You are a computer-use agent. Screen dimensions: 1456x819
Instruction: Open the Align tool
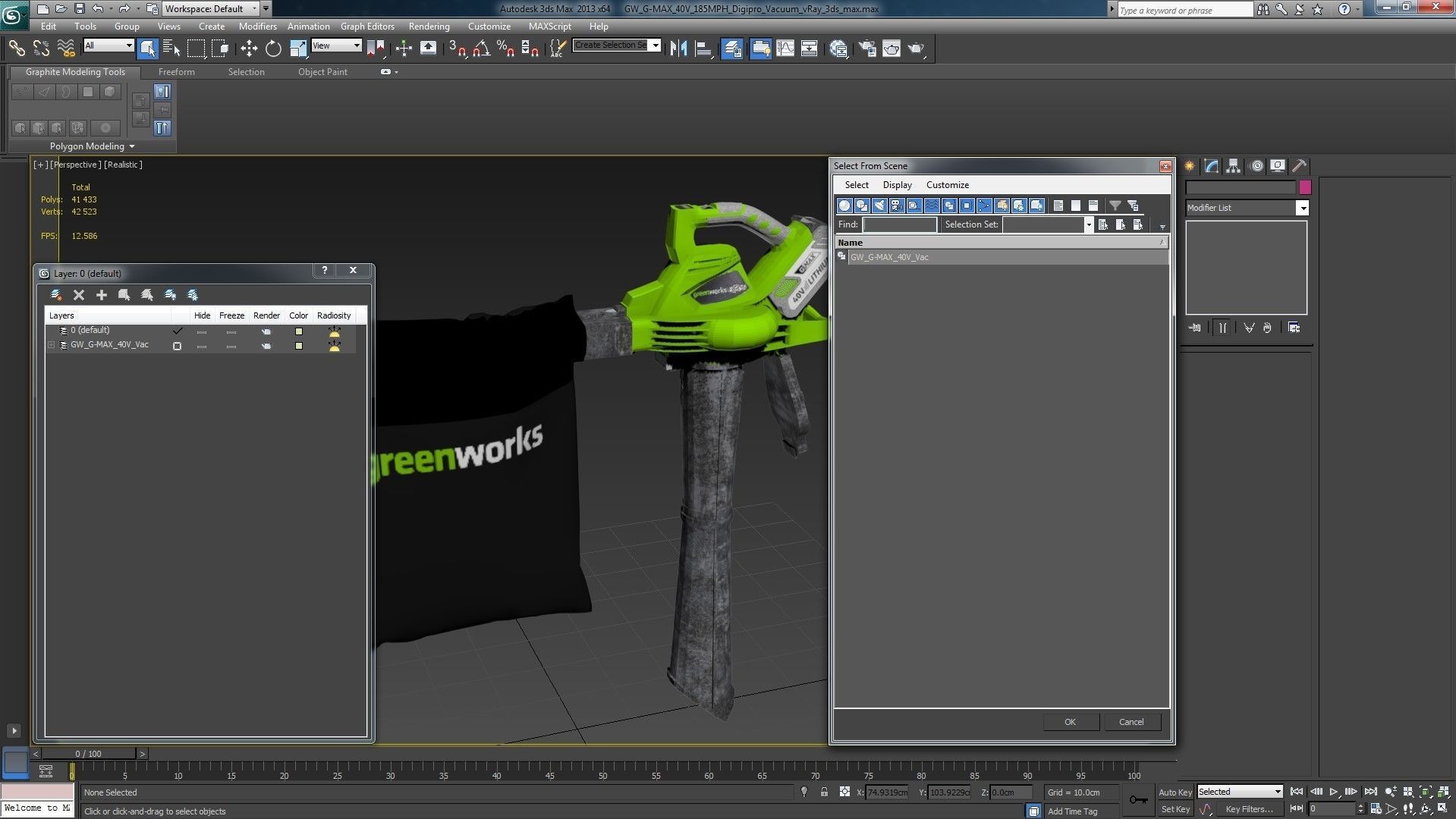(703, 48)
